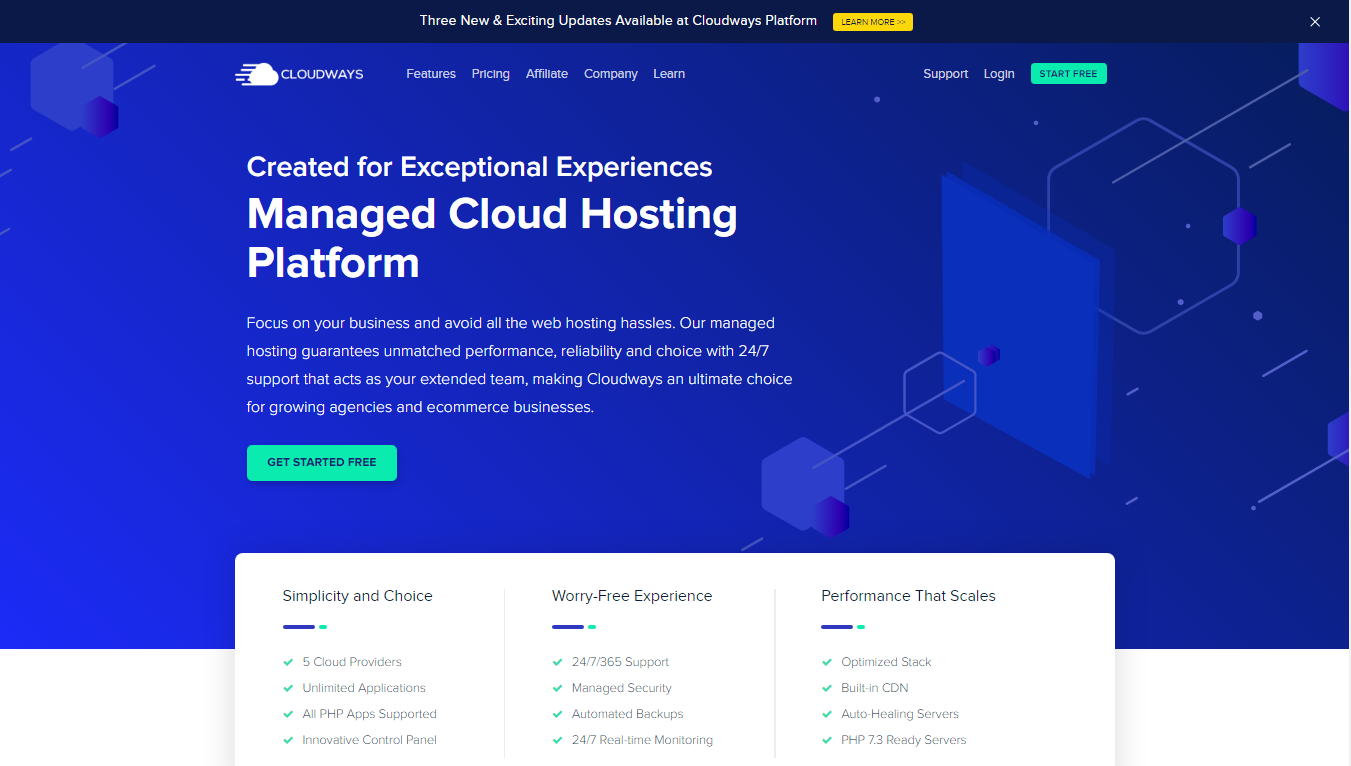Screen dimensions: 1351x766
Task: Go to the Support page
Action: [x=946, y=74]
